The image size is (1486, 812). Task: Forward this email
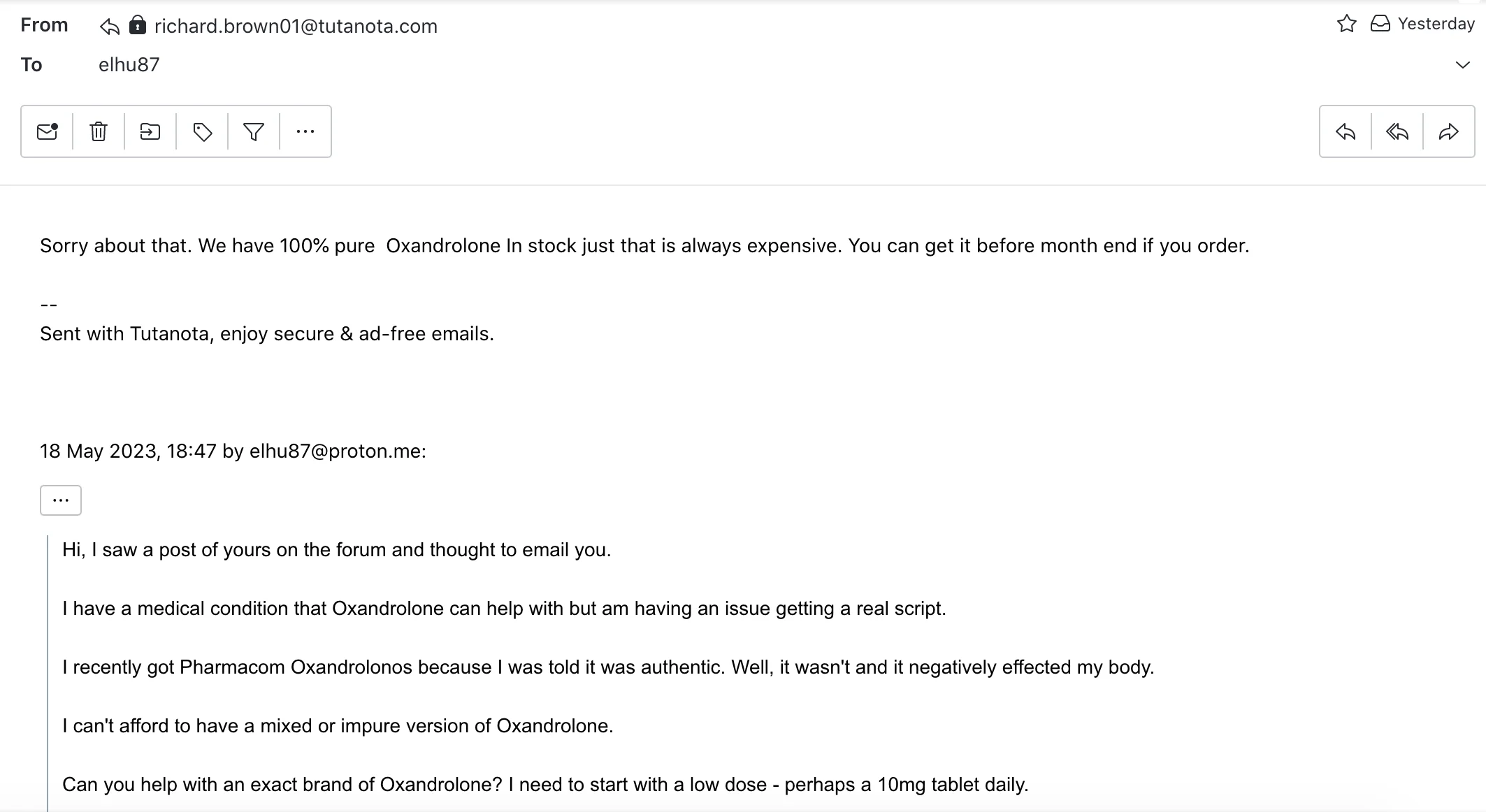[1449, 131]
